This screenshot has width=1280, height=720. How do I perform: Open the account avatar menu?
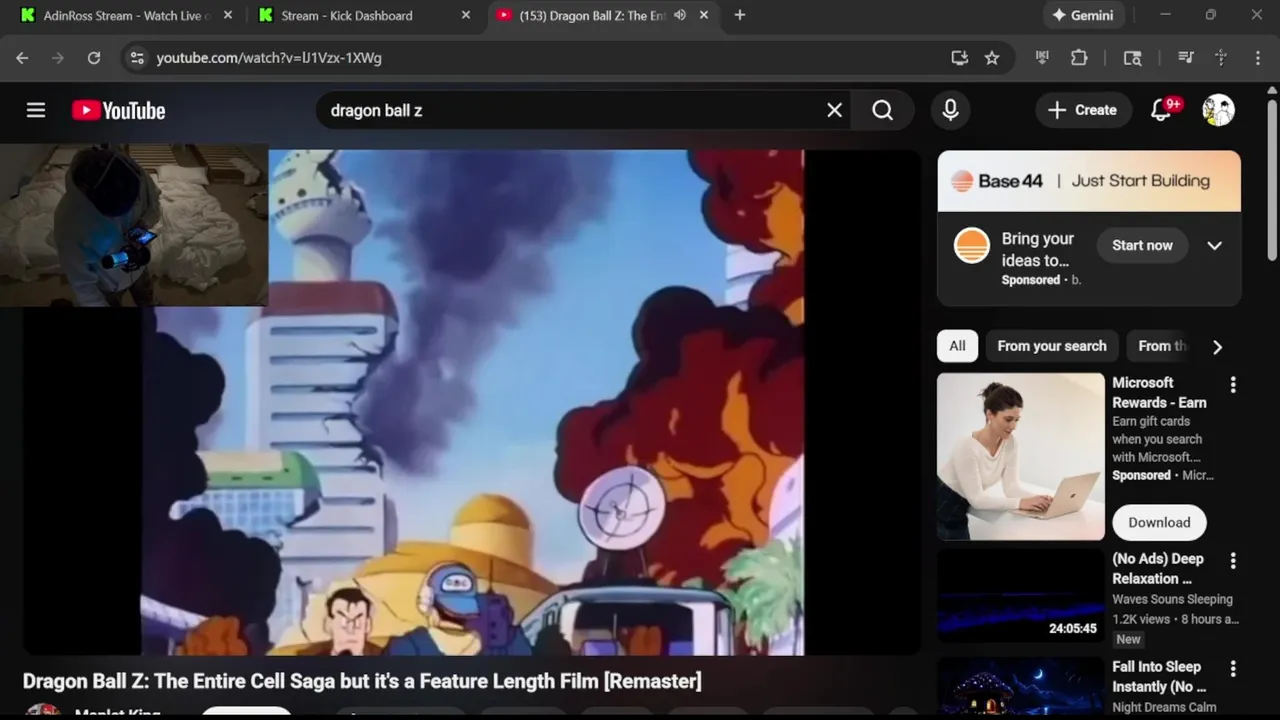(1218, 110)
